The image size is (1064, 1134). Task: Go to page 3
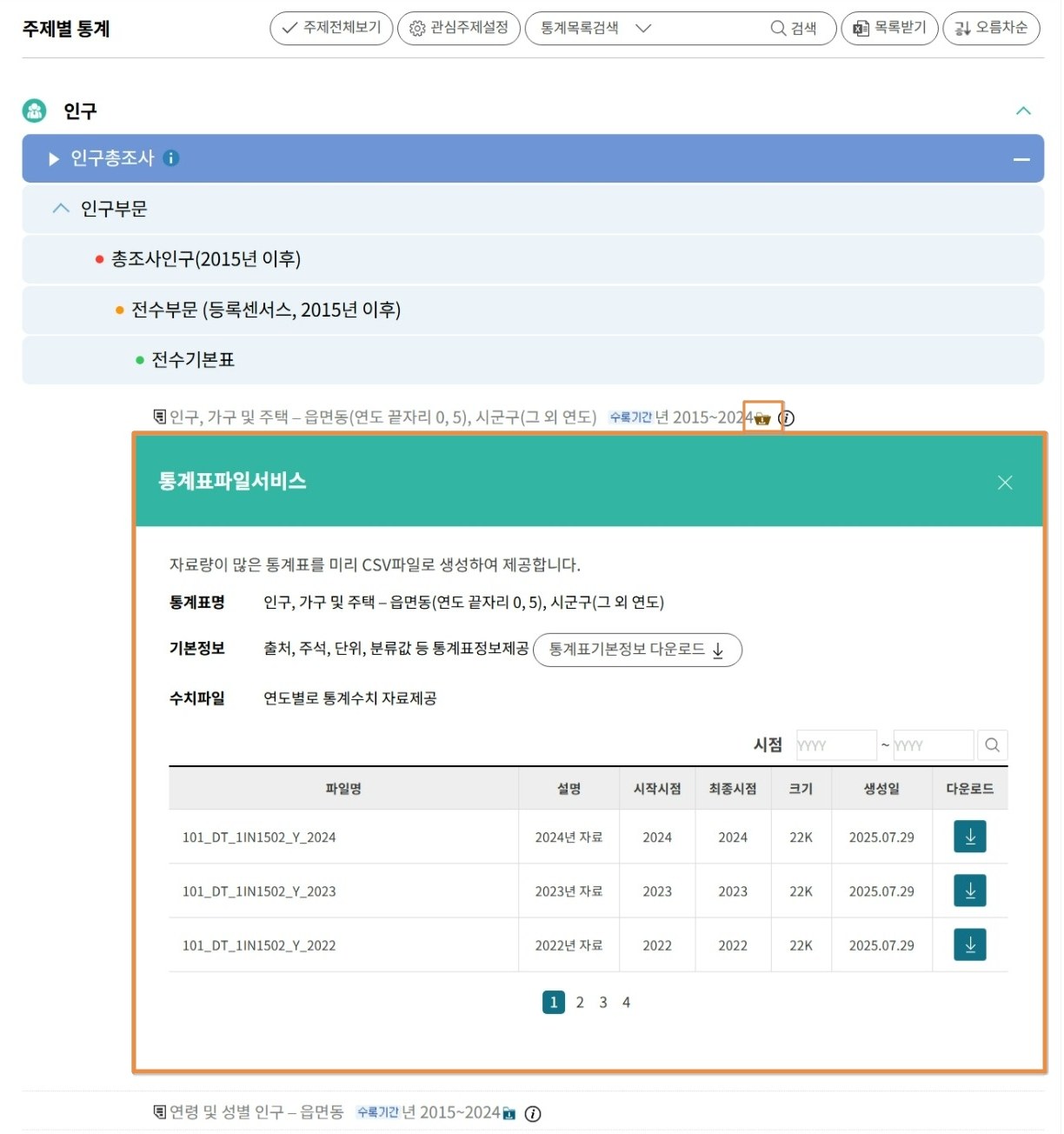tap(603, 1003)
